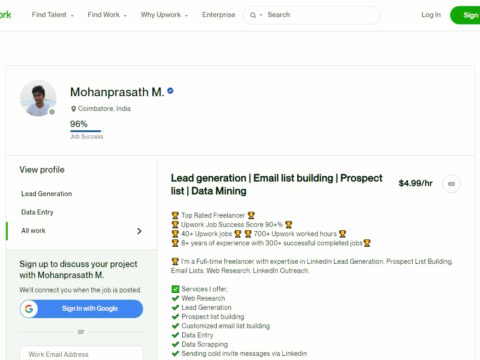The height and width of the screenshot is (360, 480).
Task: Open the search type dropdown arrow
Action: pos(261,15)
